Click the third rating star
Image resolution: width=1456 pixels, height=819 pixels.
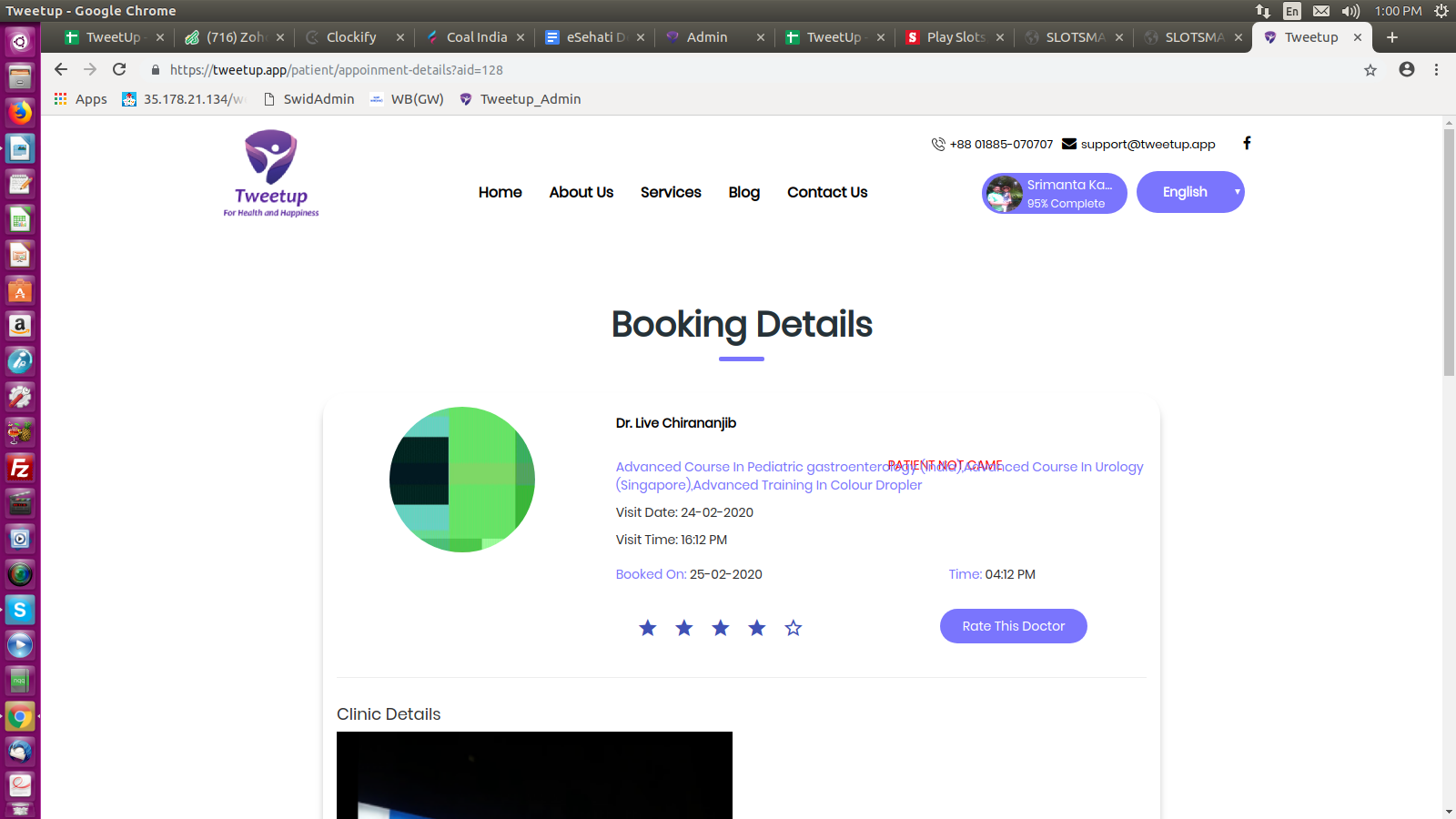(721, 627)
